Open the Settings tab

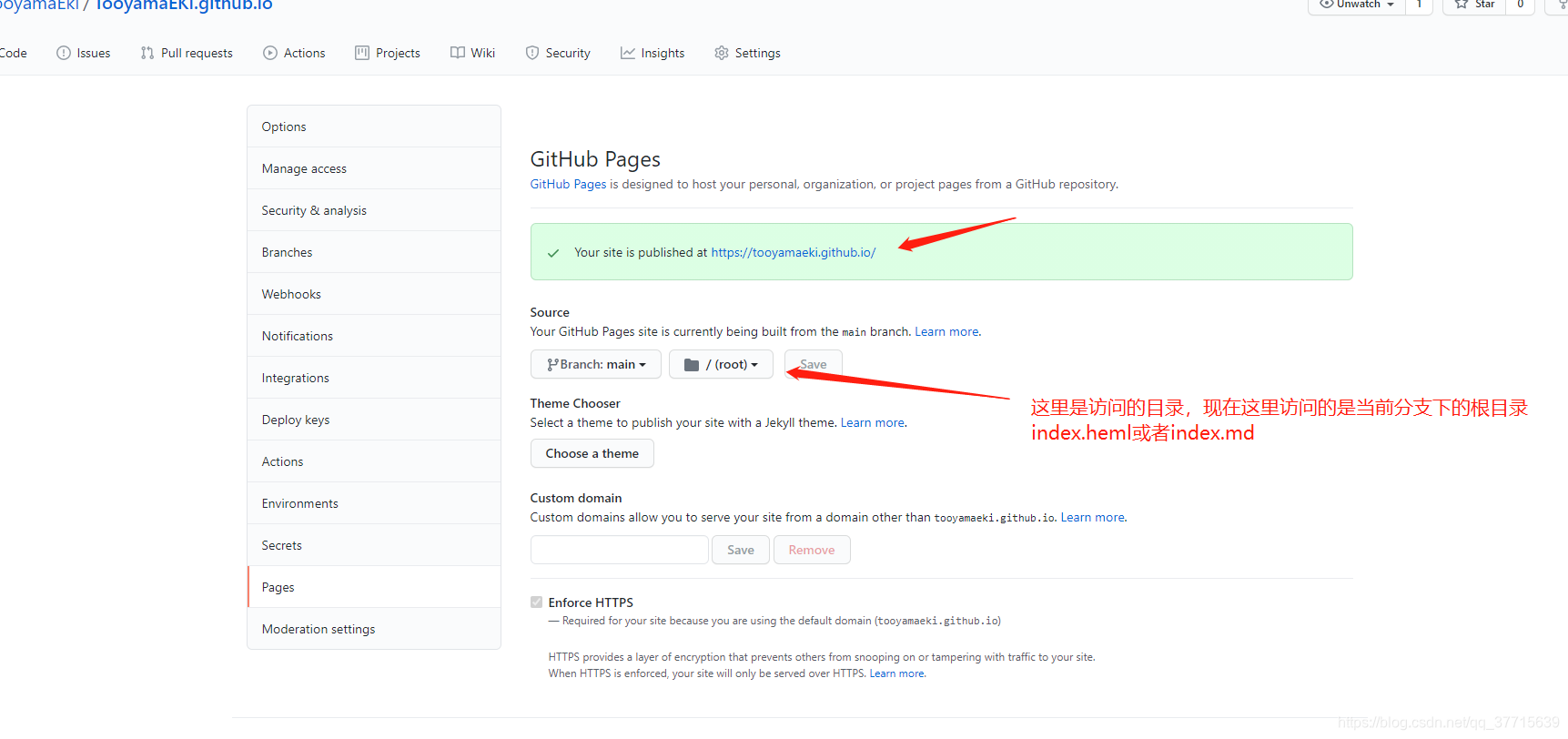[x=748, y=53]
